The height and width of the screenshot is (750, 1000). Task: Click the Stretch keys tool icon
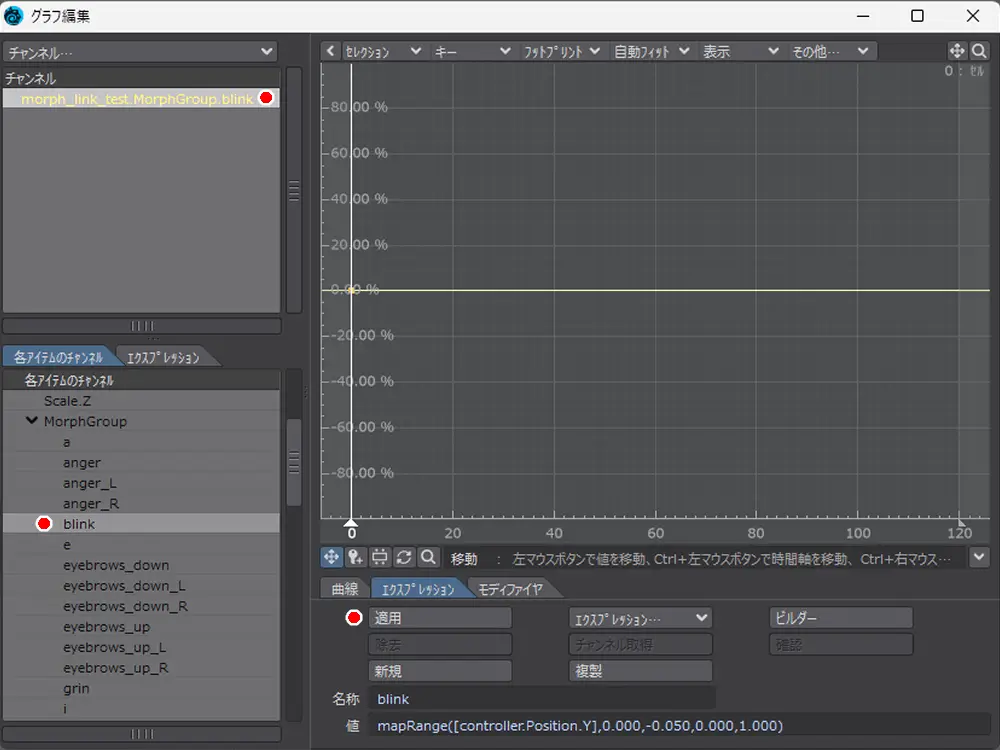click(x=380, y=557)
